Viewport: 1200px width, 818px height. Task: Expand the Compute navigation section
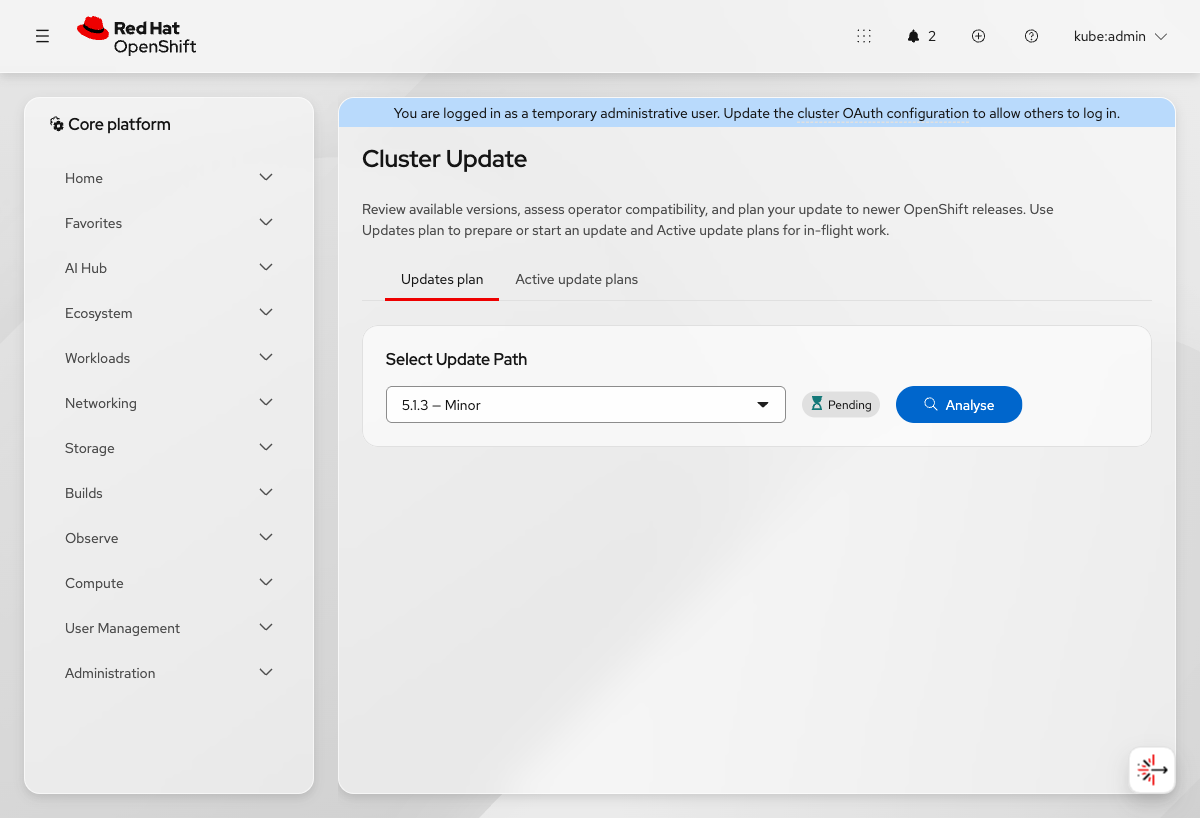pyautogui.click(x=169, y=583)
